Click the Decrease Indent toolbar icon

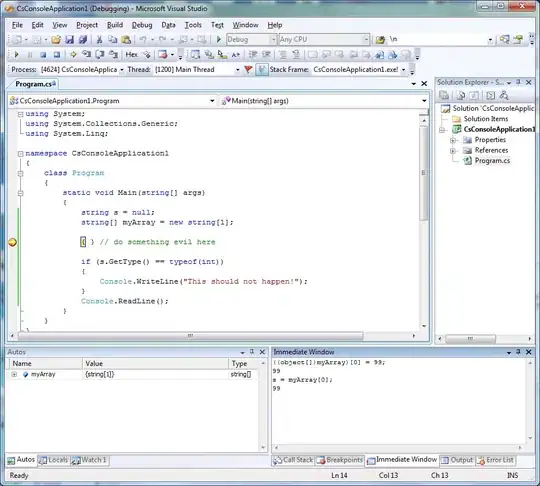[253, 54]
